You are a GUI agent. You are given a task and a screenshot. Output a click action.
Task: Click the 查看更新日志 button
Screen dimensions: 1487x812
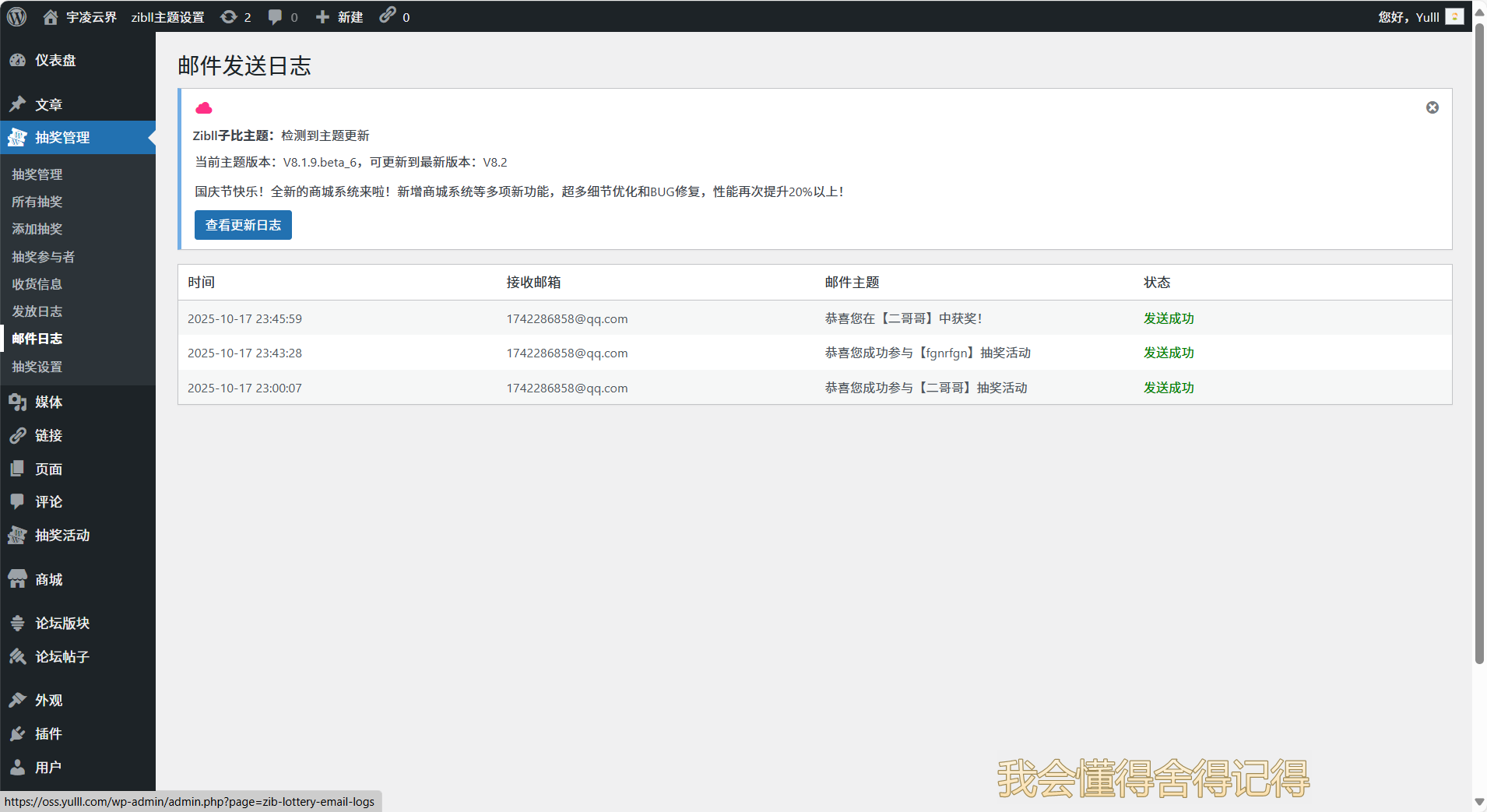coord(243,225)
